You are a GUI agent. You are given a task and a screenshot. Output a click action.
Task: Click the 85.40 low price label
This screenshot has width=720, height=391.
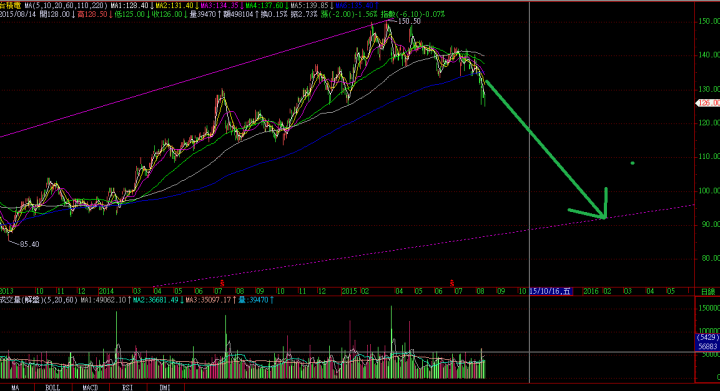coord(29,244)
